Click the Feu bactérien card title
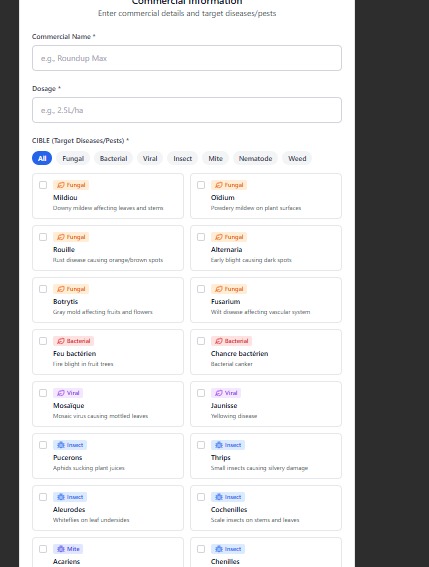 pos(75,354)
